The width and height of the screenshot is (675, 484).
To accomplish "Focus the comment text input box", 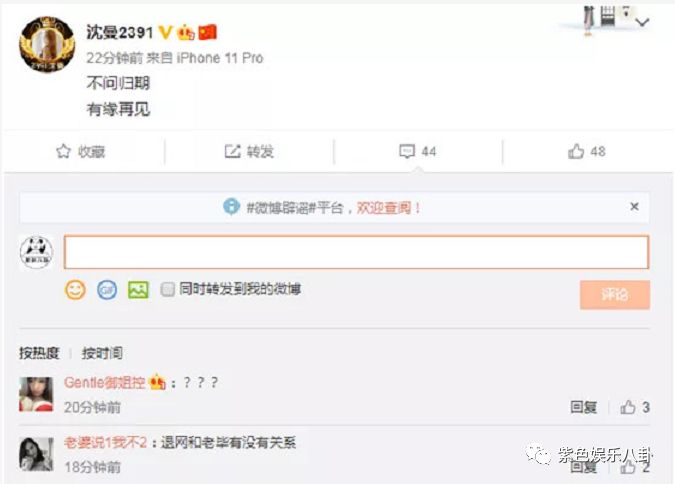I will (x=356, y=252).
